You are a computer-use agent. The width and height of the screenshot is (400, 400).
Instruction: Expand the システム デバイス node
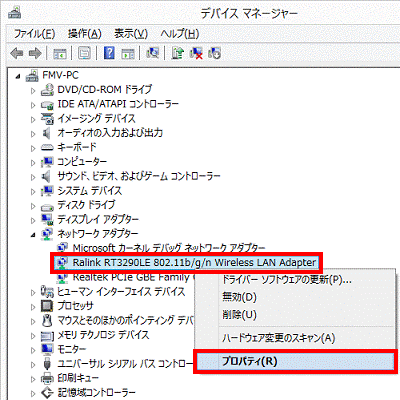coord(33,192)
